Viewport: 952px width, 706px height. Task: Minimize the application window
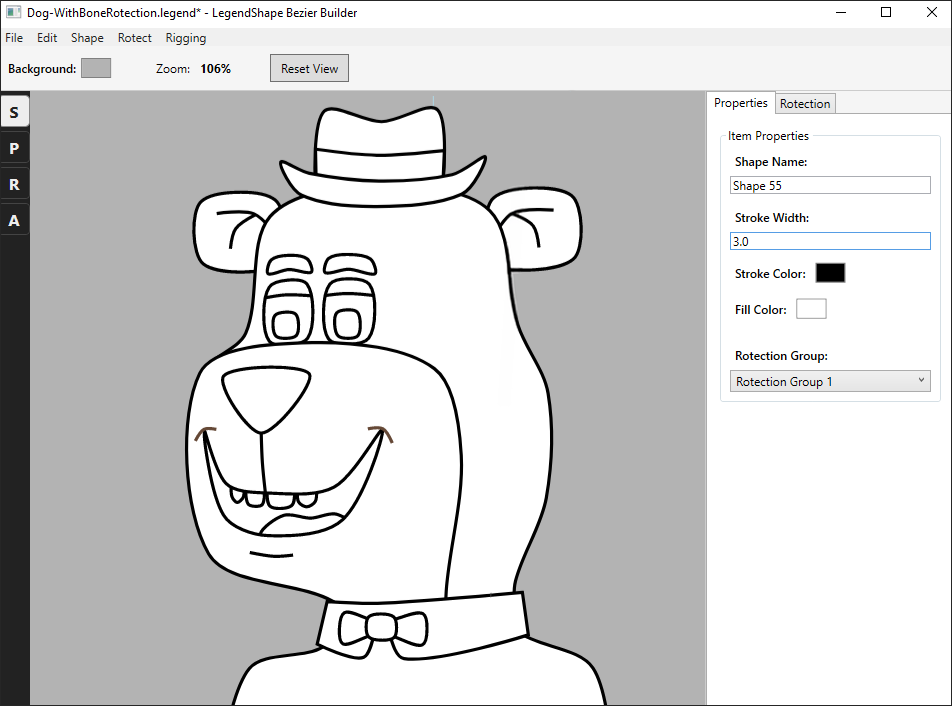[x=841, y=12]
